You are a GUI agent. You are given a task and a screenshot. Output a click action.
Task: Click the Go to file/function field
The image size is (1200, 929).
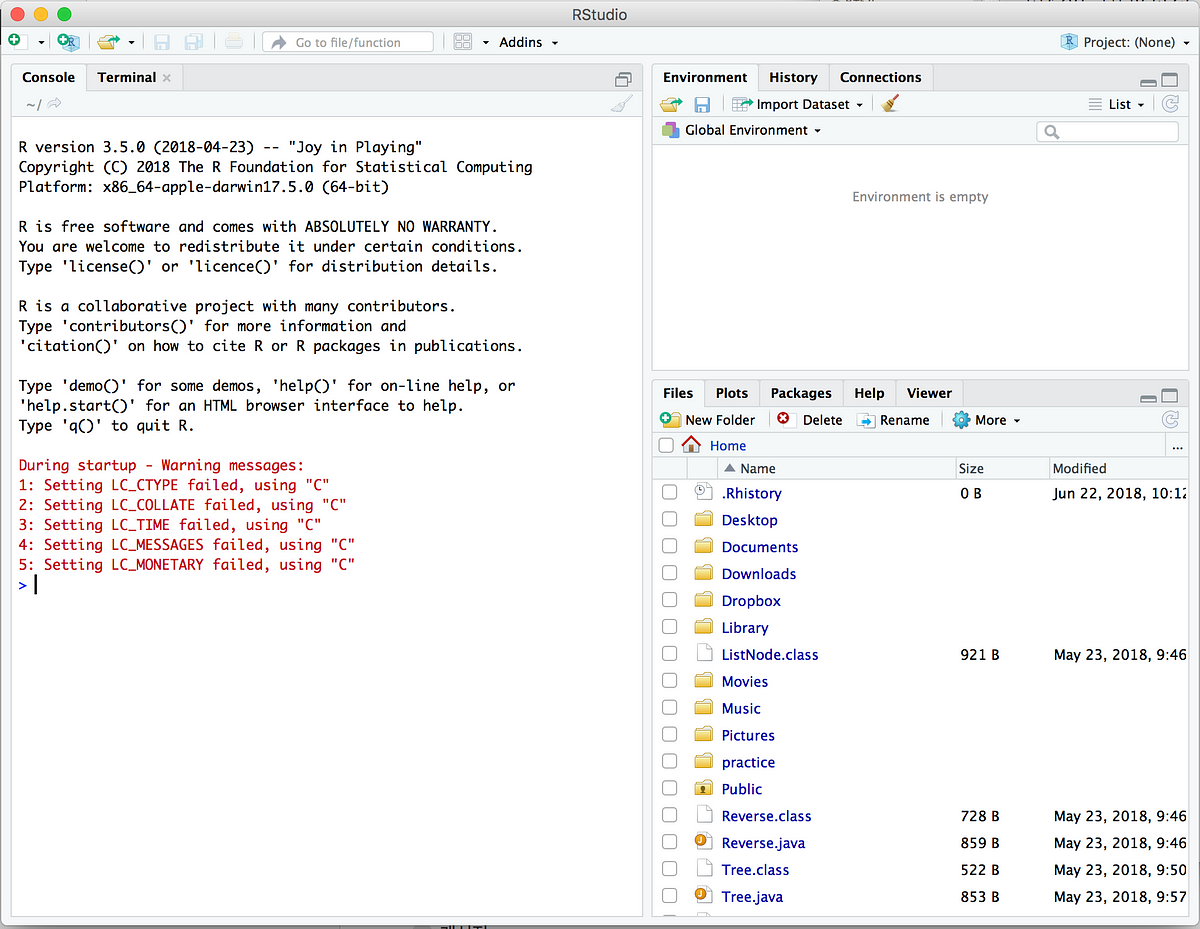tap(348, 42)
